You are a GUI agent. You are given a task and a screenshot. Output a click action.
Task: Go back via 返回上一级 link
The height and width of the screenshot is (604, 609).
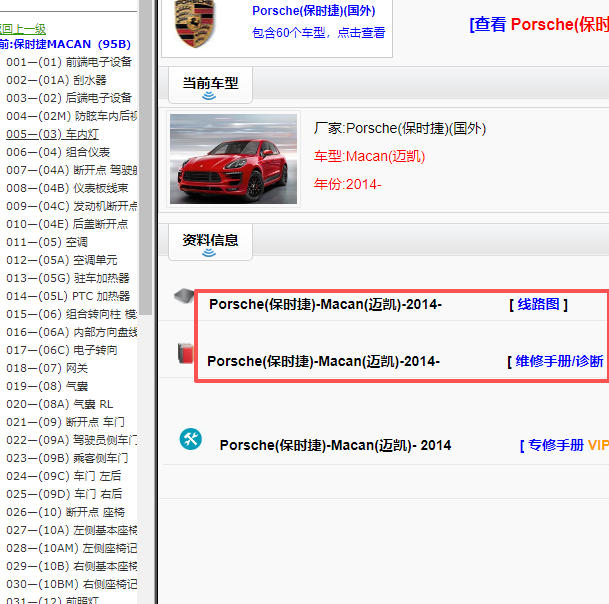pyautogui.click(x=23, y=29)
